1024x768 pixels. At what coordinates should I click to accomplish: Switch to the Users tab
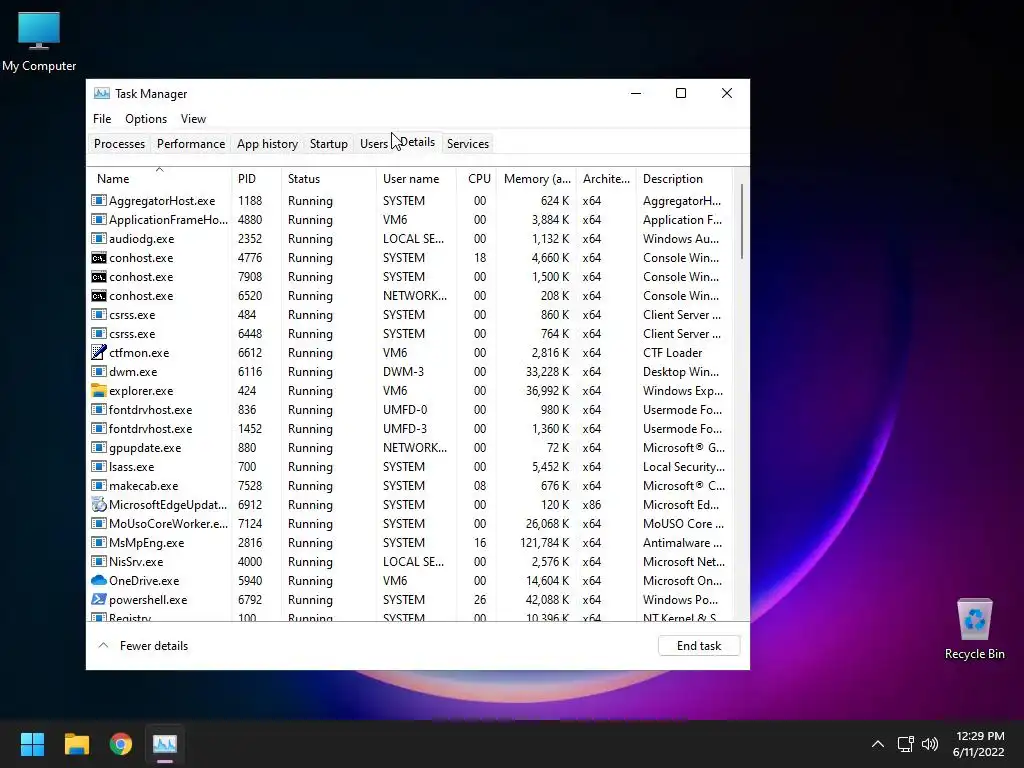(374, 144)
